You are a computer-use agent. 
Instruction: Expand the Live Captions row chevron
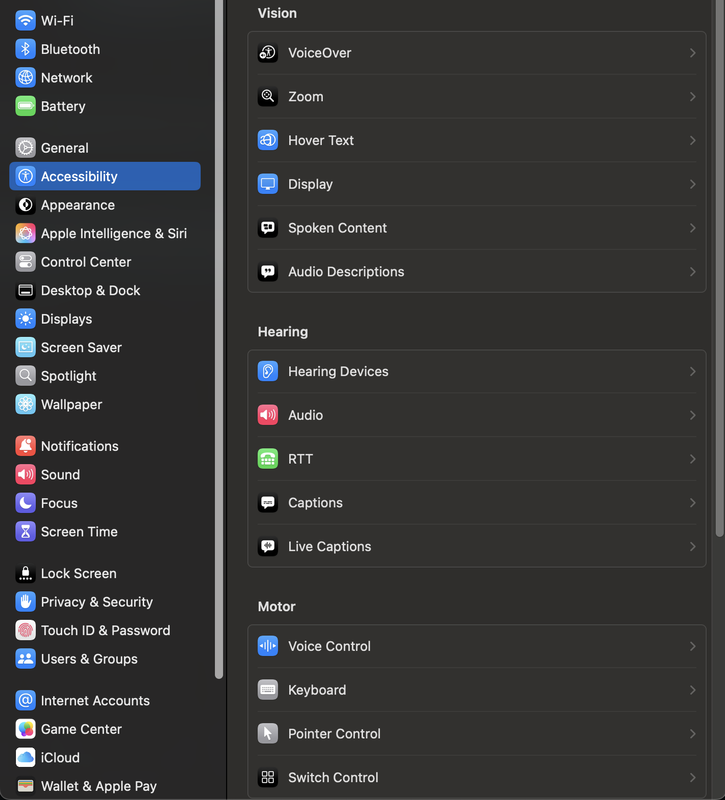click(x=692, y=546)
